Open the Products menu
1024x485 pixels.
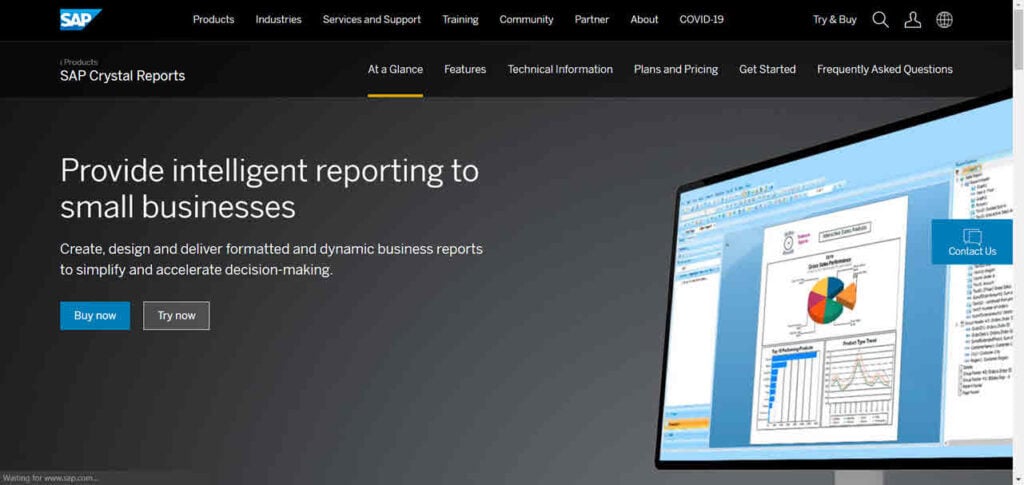pyautogui.click(x=214, y=20)
